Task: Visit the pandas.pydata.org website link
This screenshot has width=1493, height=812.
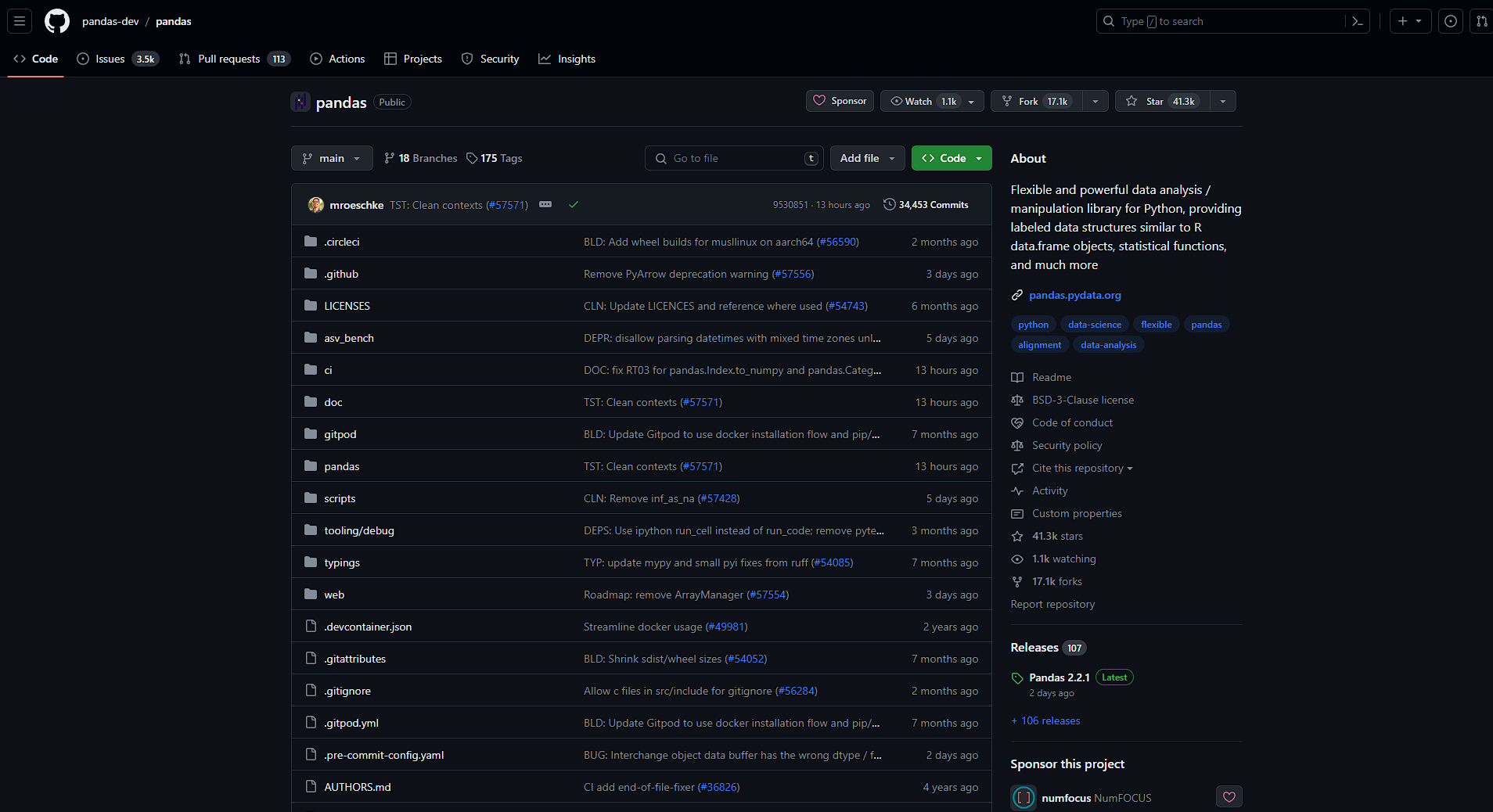Action: (x=1075, y=295)
